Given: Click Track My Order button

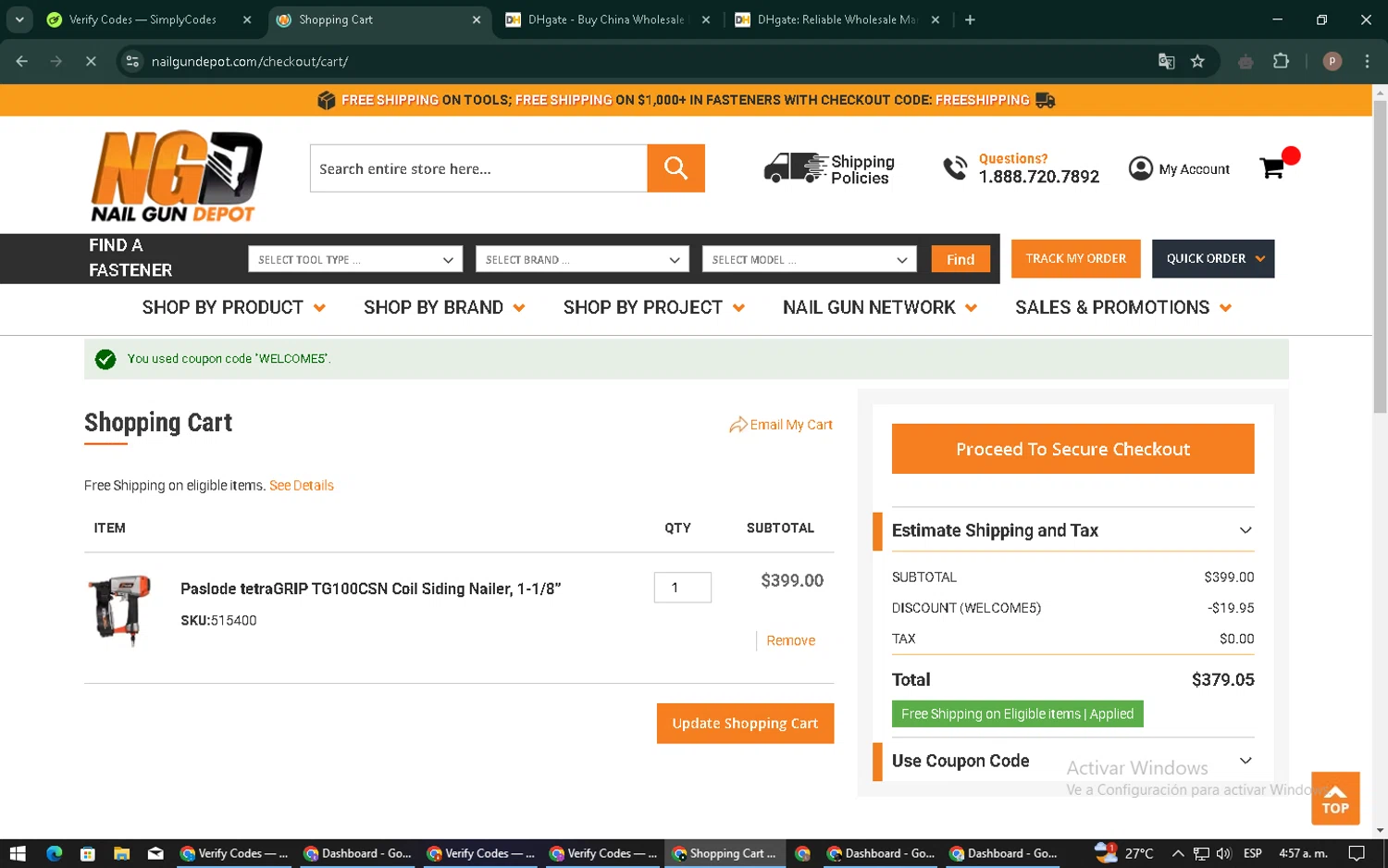Looking at the screenshot, I should (1075, 258).
